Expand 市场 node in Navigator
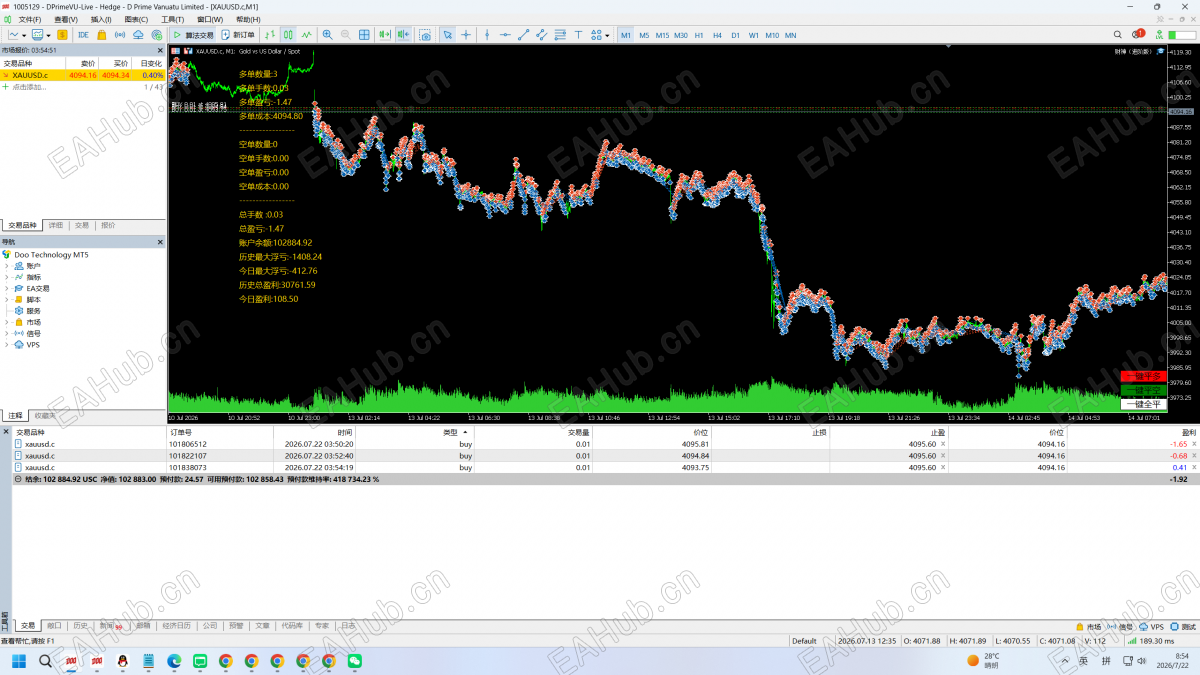Screen dimensions: 1200x675 coord(7,322)
